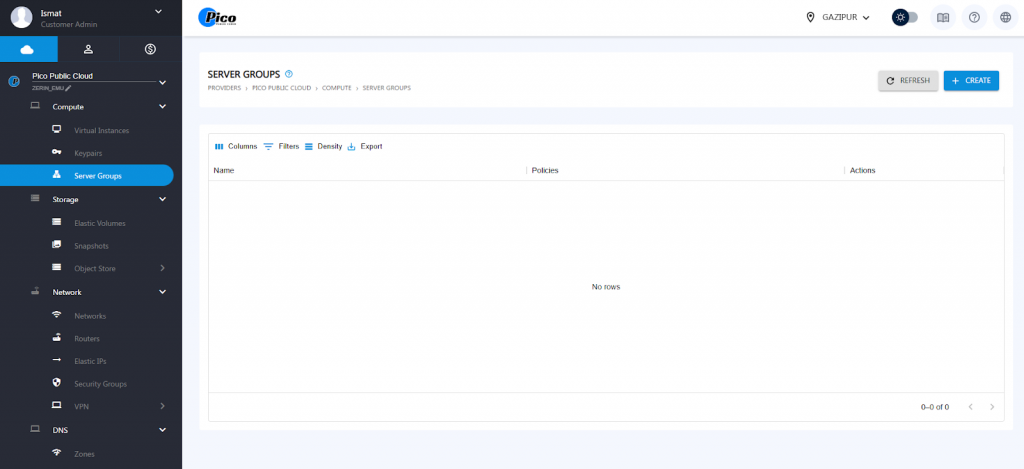This screenshot has width=1024, height=469.
Task: Open the GAZIPUR region dropdown
Action: tap(838, 17)
